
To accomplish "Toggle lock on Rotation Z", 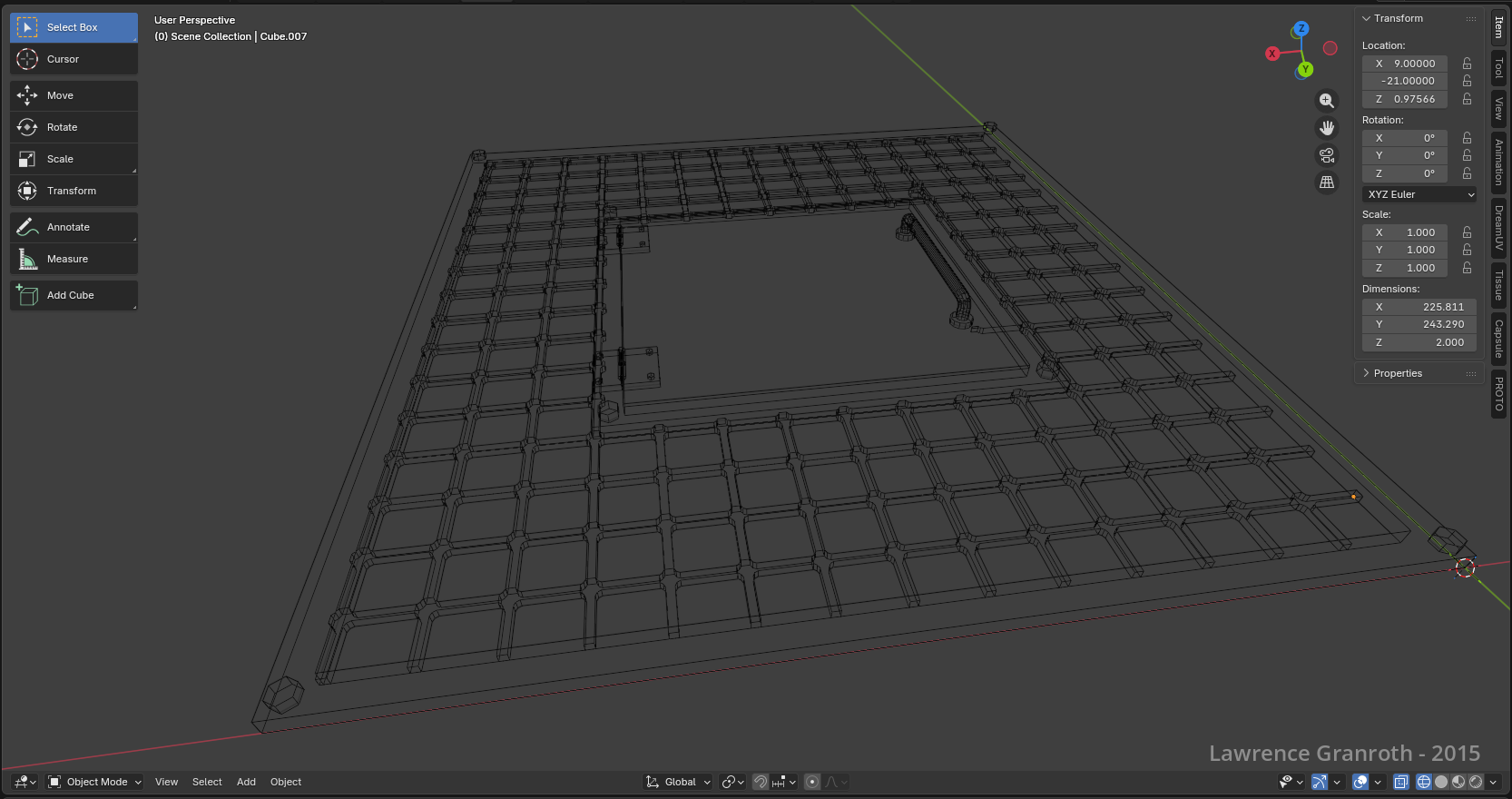I will [x=1467, y=173].
